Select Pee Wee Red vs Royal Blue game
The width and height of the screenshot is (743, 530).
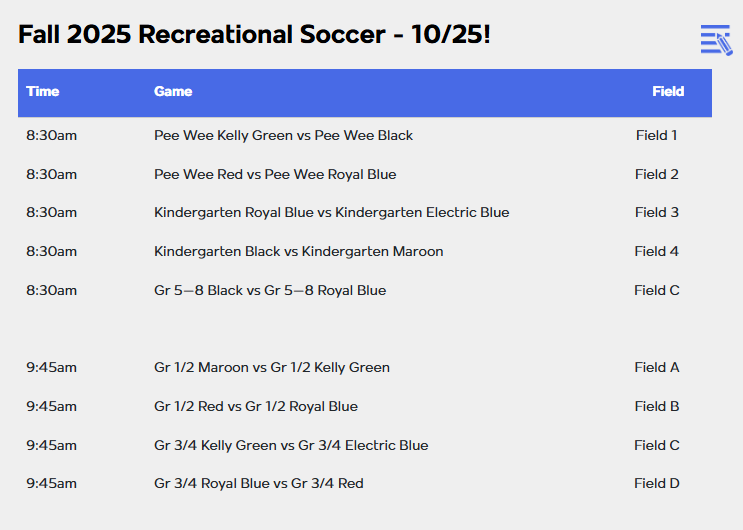275,175
